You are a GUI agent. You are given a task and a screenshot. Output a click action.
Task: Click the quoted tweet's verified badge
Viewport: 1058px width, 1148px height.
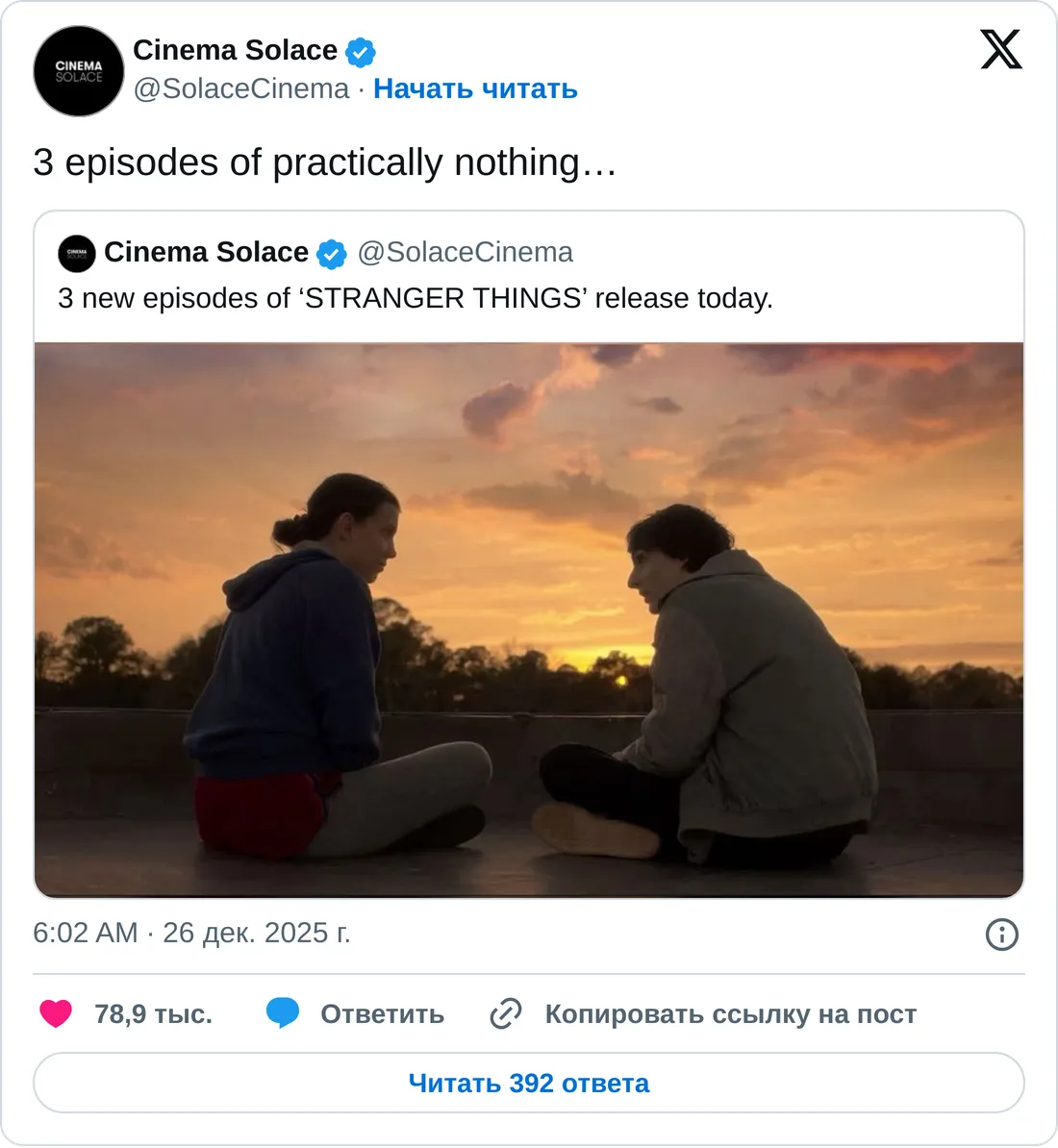tap(332, 254)
